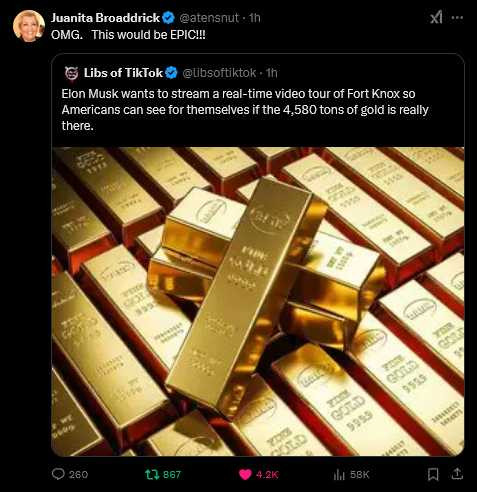Open the quoted tweet about Fort Knox

[258, 255]
